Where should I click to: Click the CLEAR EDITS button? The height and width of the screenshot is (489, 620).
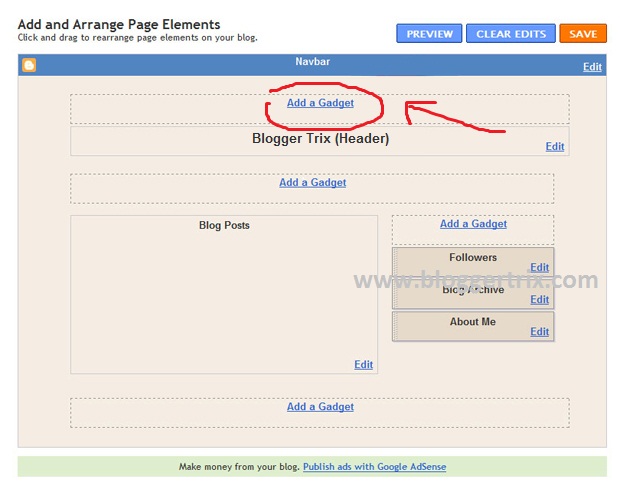coord(511,34)
